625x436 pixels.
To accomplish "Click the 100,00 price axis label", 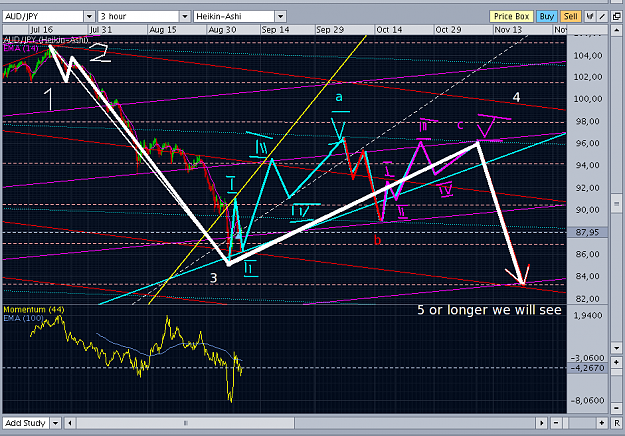I will pos(588,99).
